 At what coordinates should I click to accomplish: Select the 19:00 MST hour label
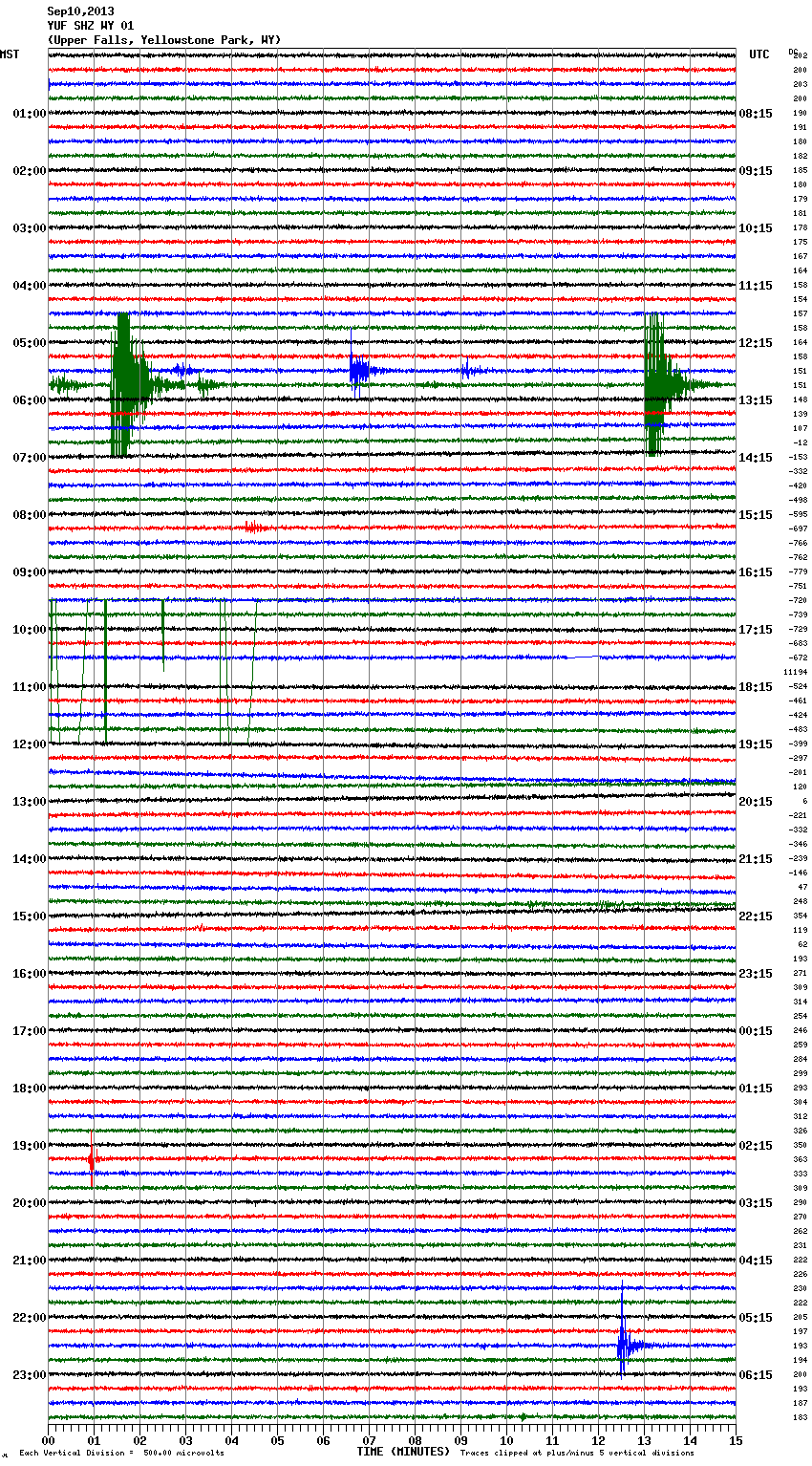point(30,1146)
